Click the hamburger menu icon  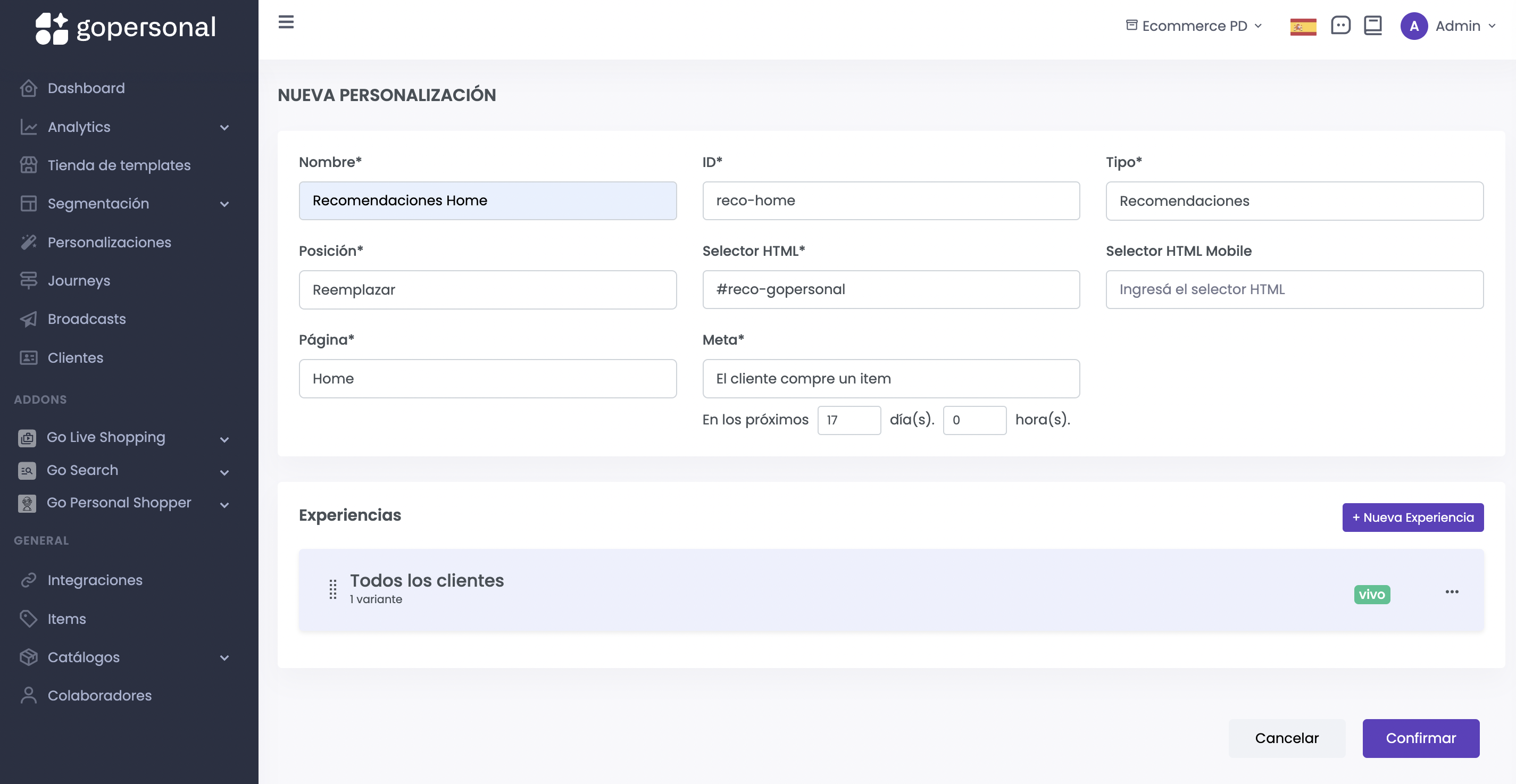pos(286,22)
